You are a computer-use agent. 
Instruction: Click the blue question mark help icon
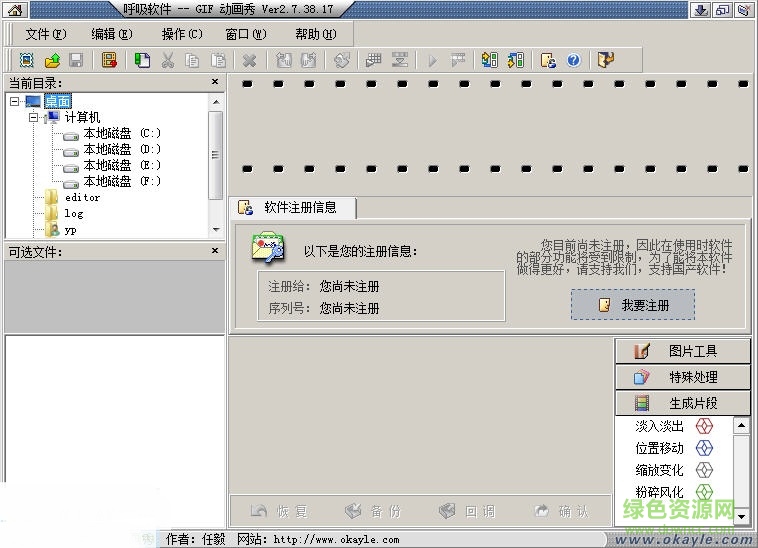(x=573, y=60)
